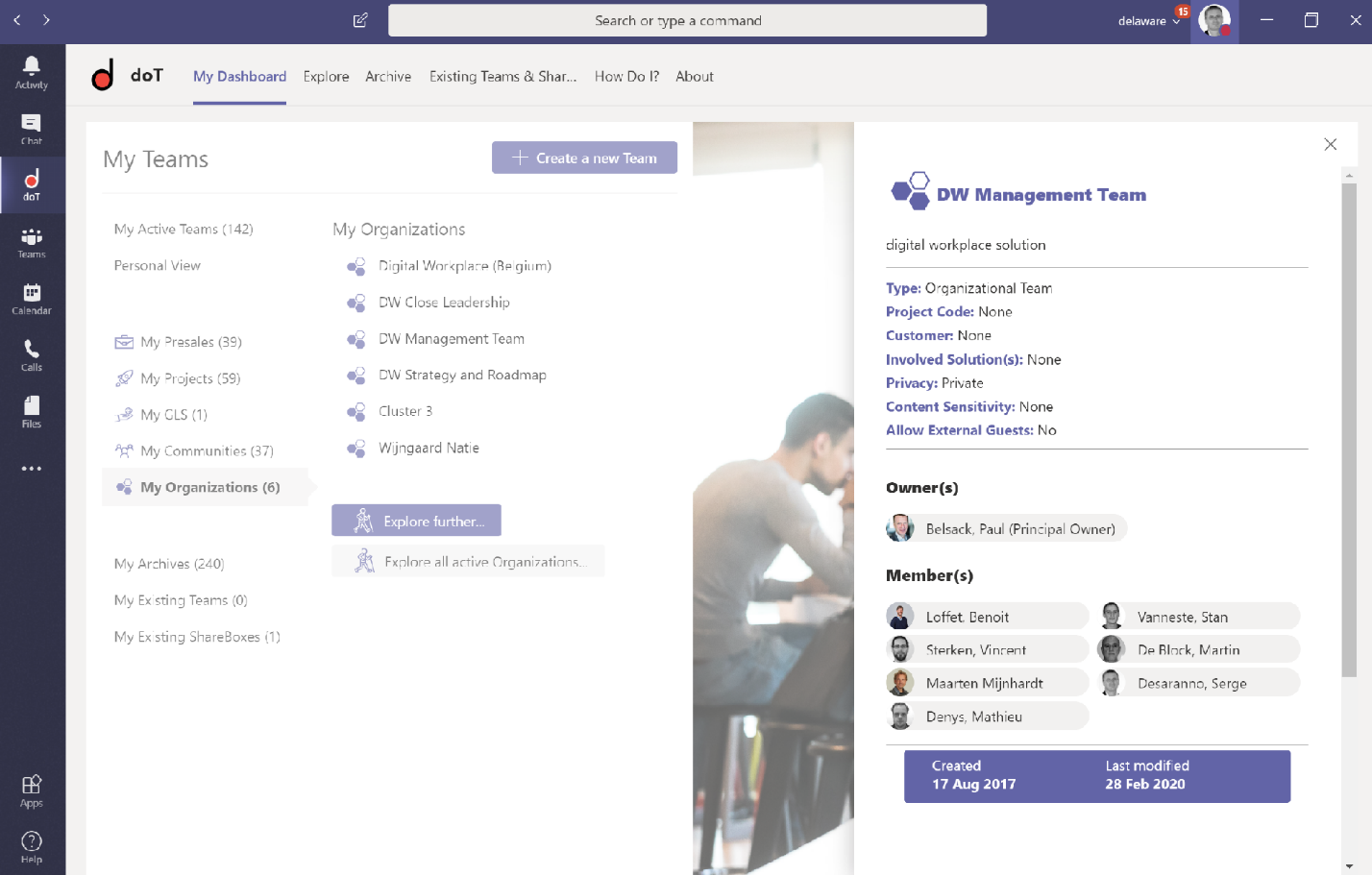Open the Chat icon in sidebar
1372x875 pixels.
[x=32, y=129]
